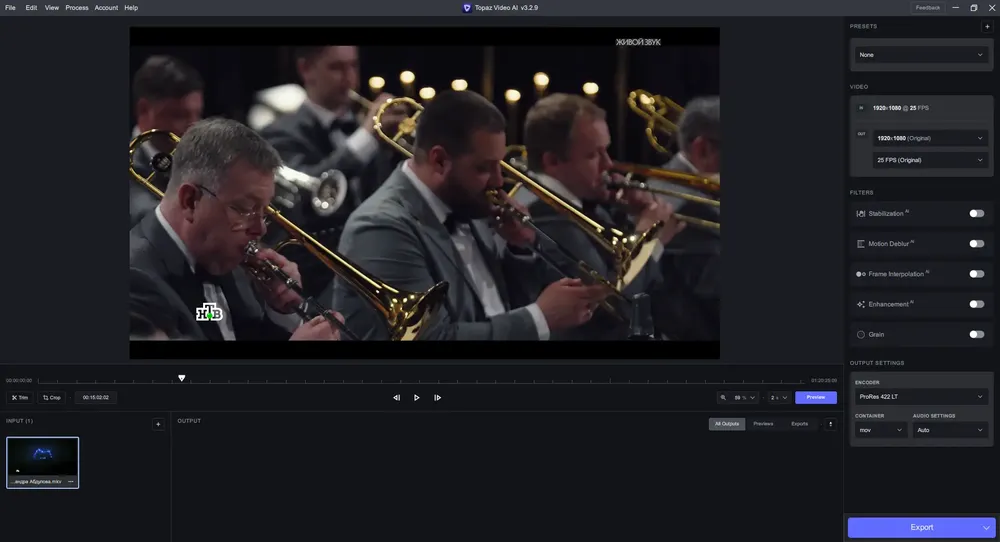Enable the Grain filter toggle
Image resolution: width=1000 pixels, height=542 pixels.
(976, 334)
